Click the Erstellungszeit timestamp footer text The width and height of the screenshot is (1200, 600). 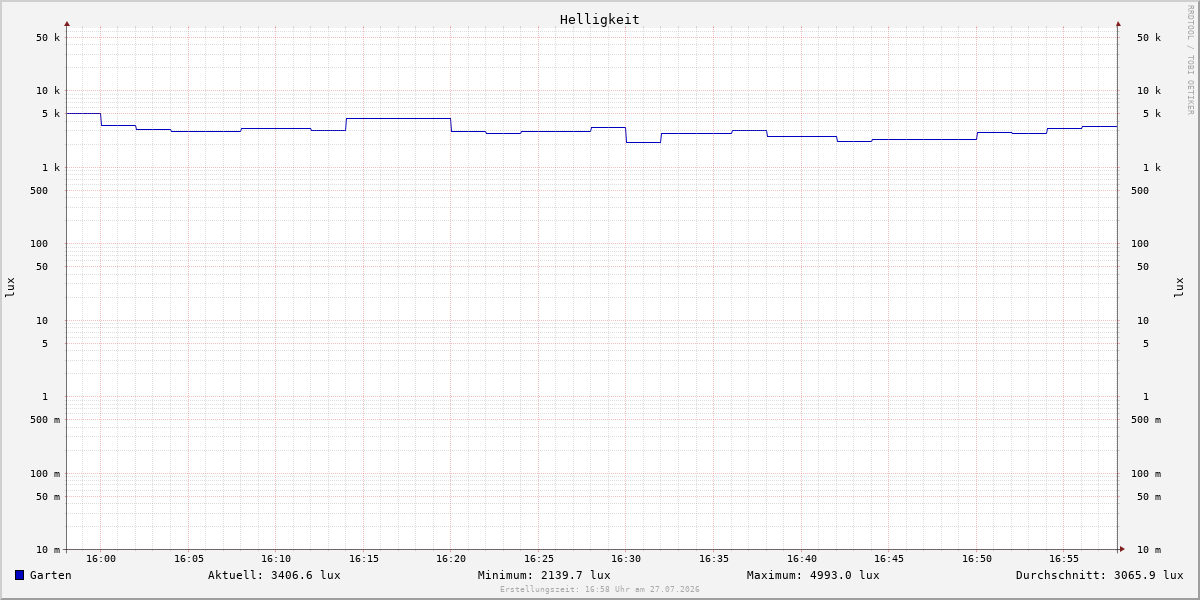(600, 589)
